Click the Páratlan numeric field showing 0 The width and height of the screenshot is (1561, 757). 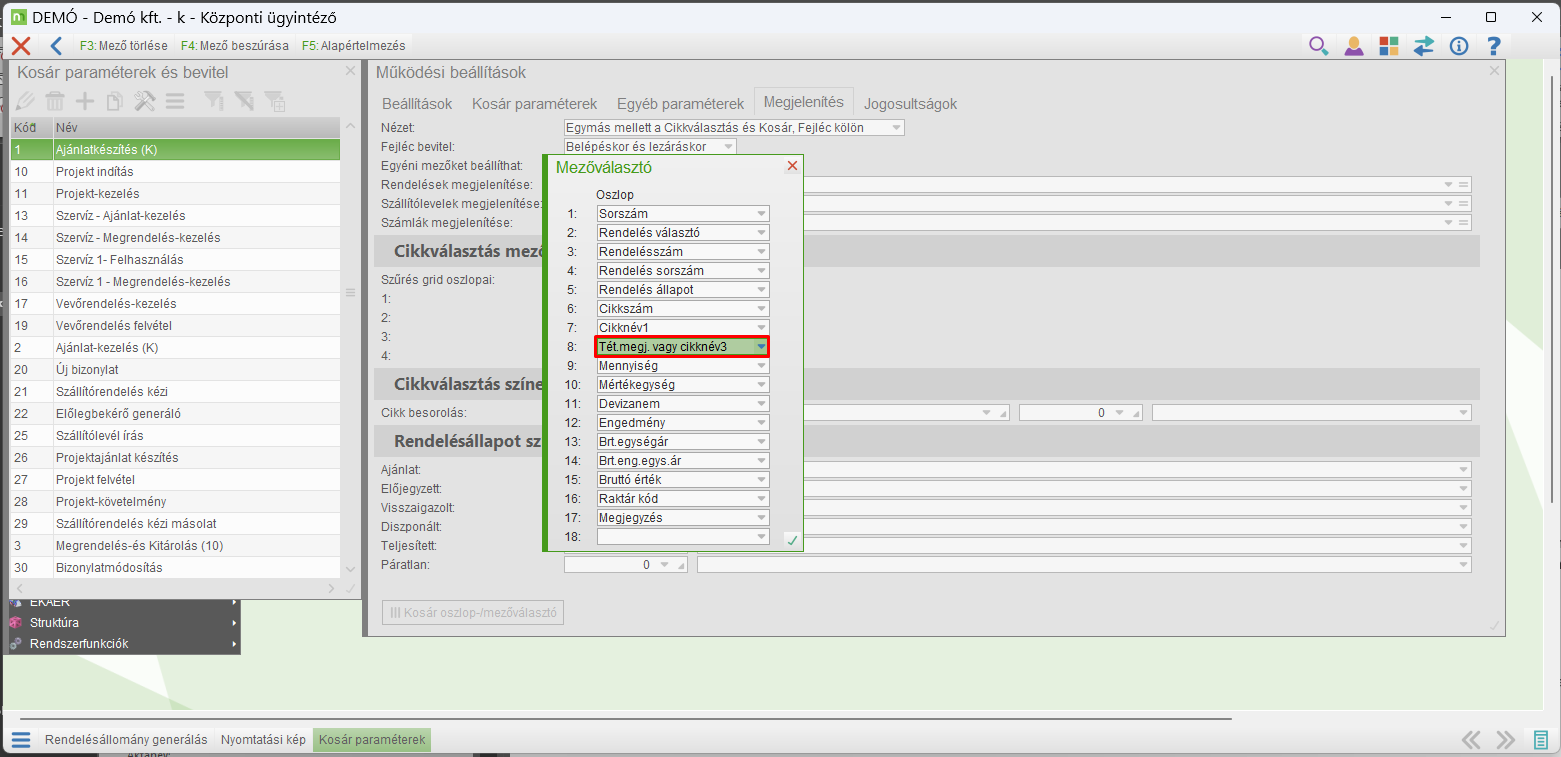click(626, 565)
